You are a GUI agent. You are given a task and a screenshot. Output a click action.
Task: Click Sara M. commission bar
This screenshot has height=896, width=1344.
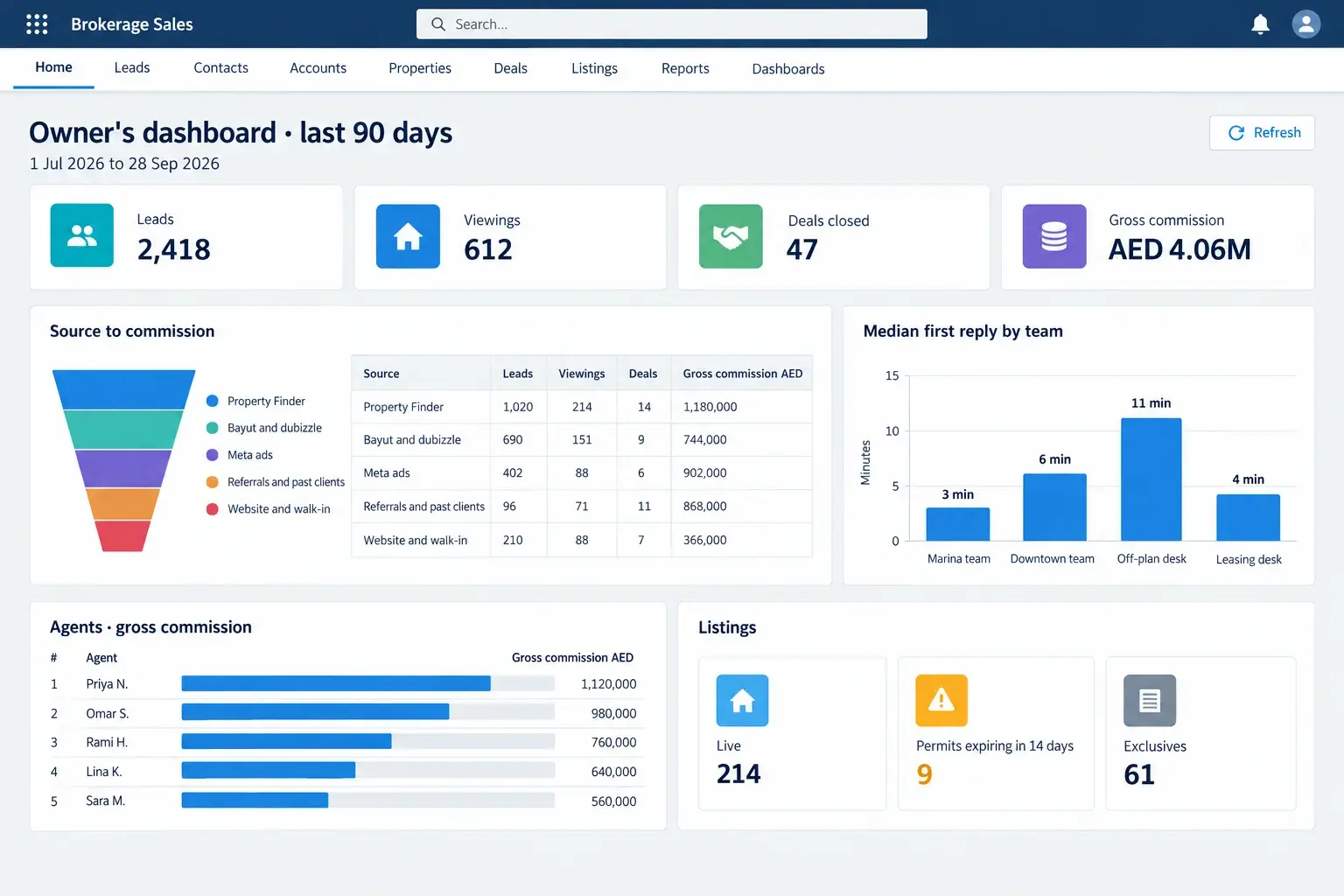[255, 801]
